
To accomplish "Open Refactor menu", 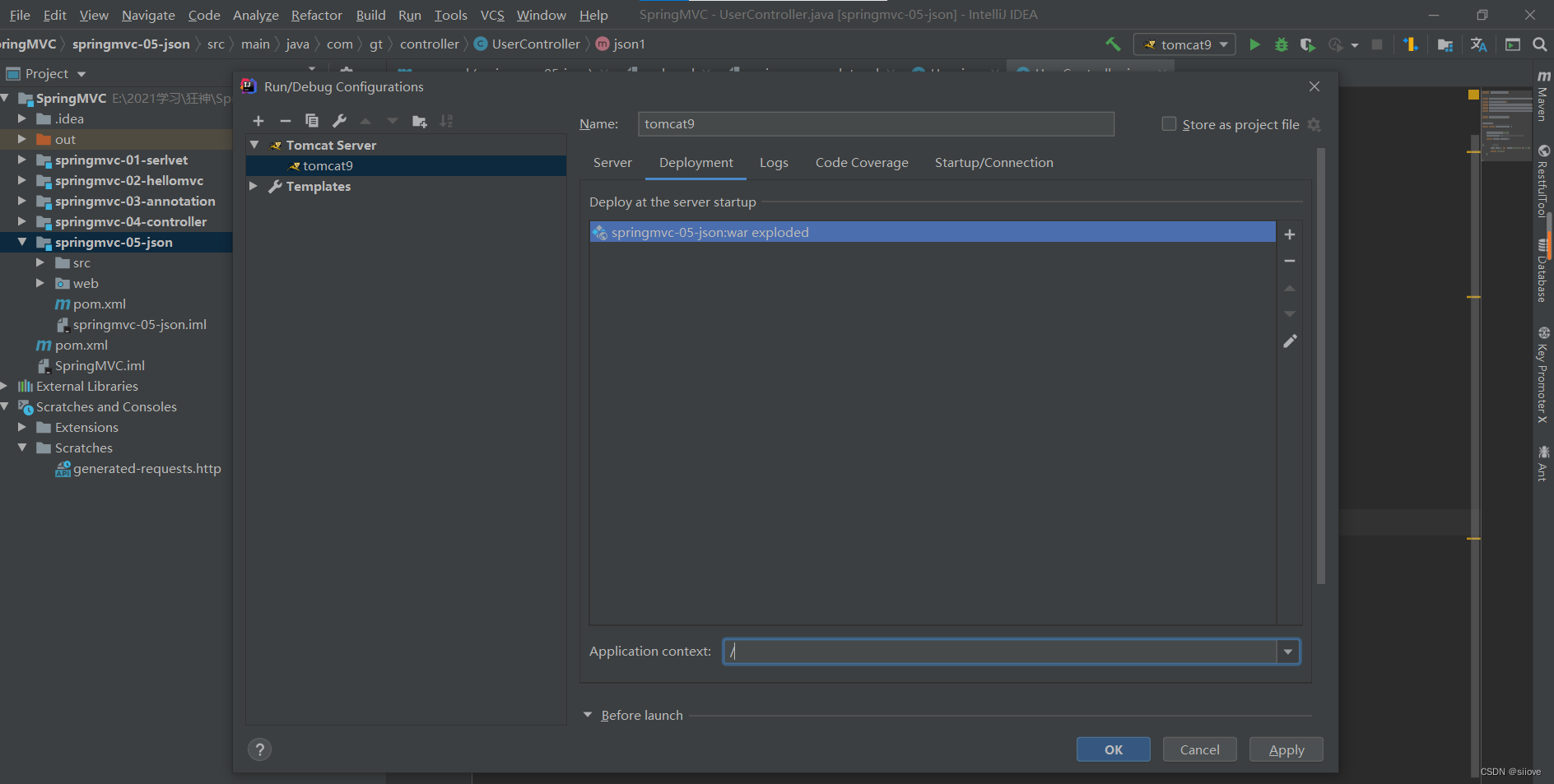I will (x=316, y=15).
